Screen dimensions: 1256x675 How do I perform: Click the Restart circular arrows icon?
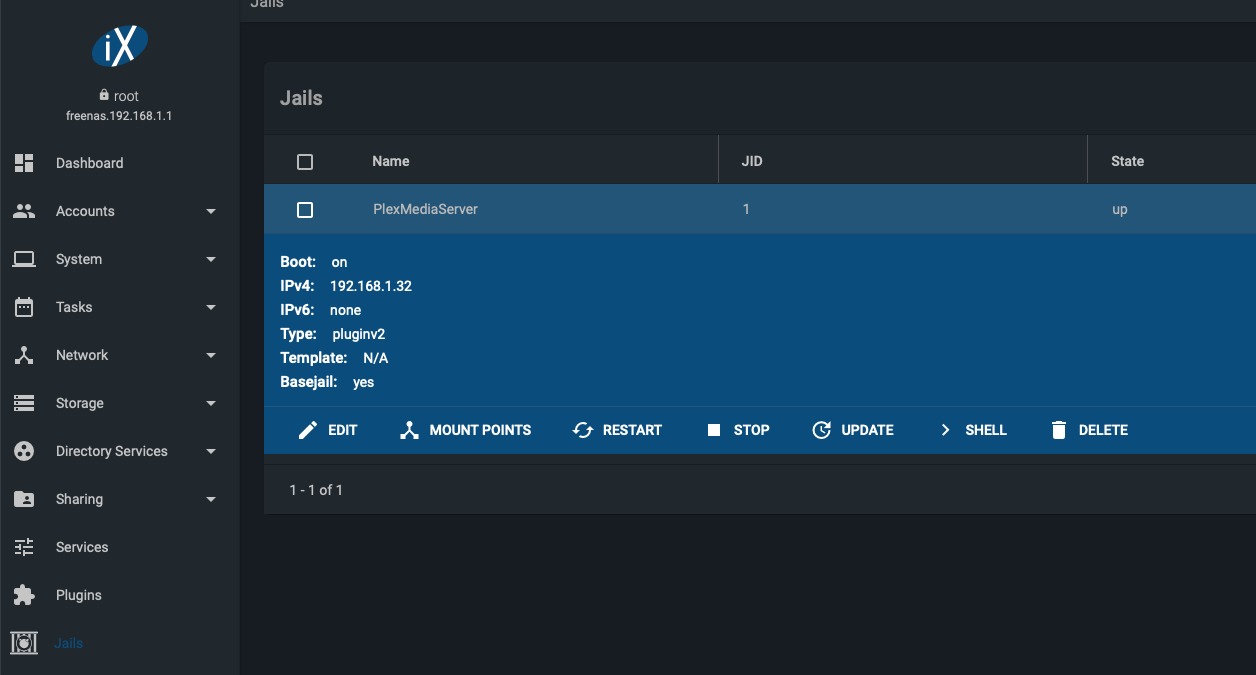click(x=583, y=430)
